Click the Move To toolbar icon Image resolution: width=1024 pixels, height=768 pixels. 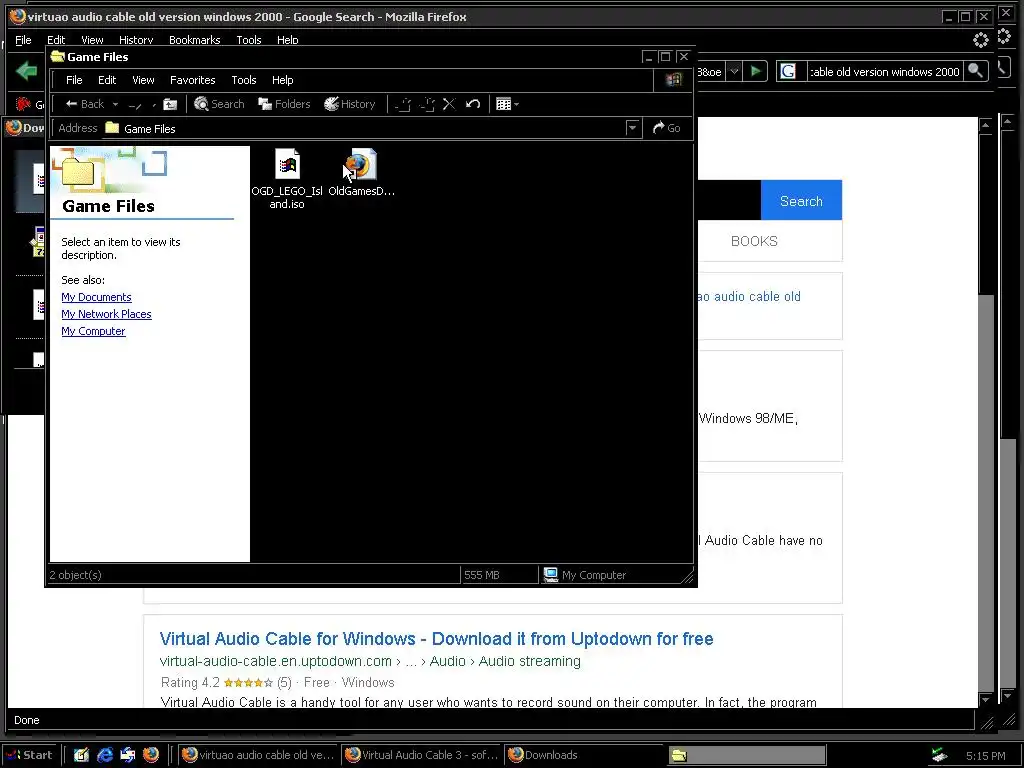coord(403,104)
